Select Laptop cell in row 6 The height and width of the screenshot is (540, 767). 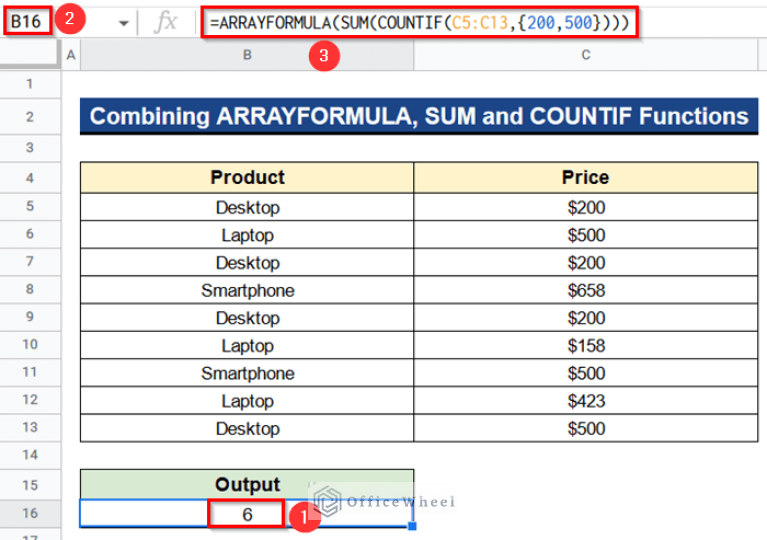coord(247,235)
